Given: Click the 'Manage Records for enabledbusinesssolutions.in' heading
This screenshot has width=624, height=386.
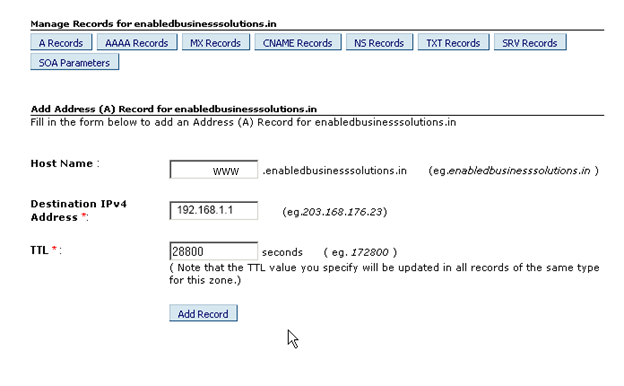Looking at the screenshot, I should [x=153, y=24].
